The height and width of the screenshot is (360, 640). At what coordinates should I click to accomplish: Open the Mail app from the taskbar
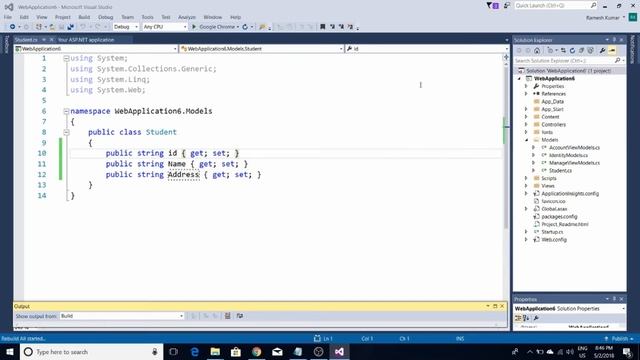tap(277, 352)
